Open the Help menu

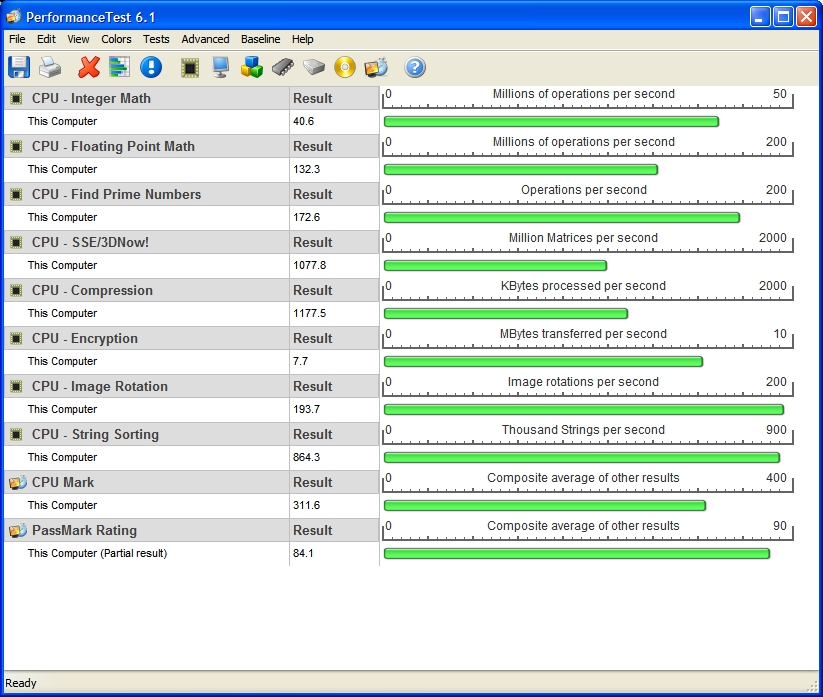(x=302, y=39)
